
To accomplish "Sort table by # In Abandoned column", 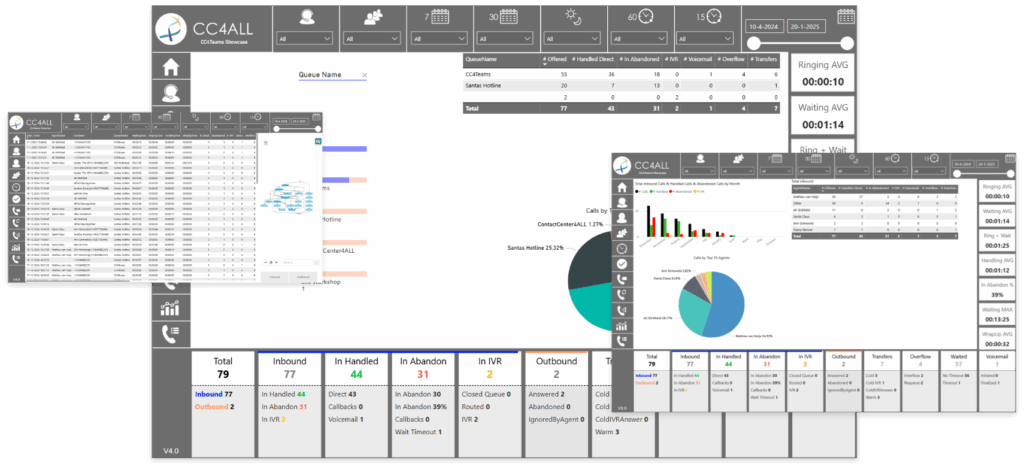I will (642, 60).
